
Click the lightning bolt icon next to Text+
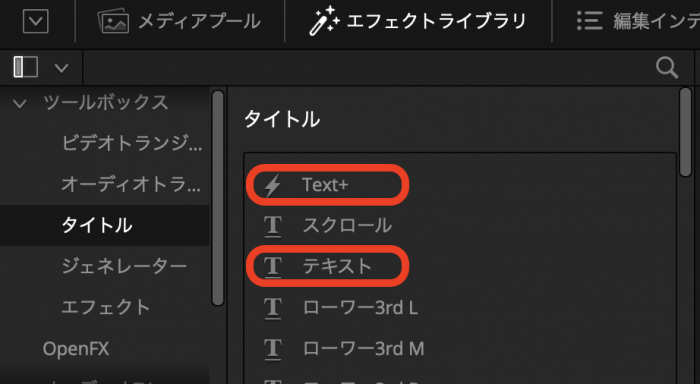pyautogui.click(x=272, y=185)
